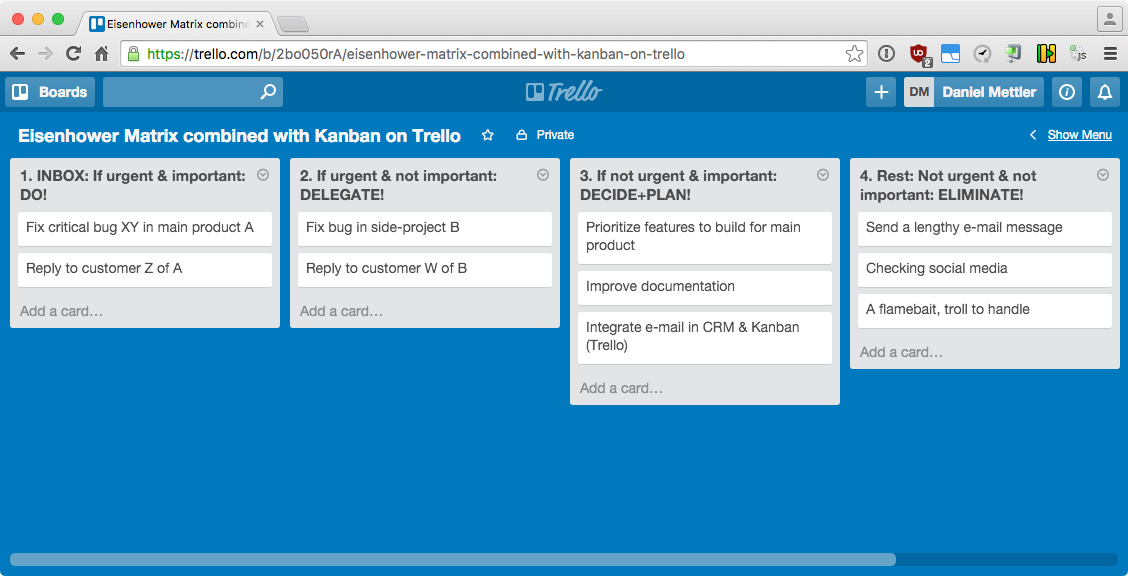Open the Chrome hamburger menu

point(1111,53)
